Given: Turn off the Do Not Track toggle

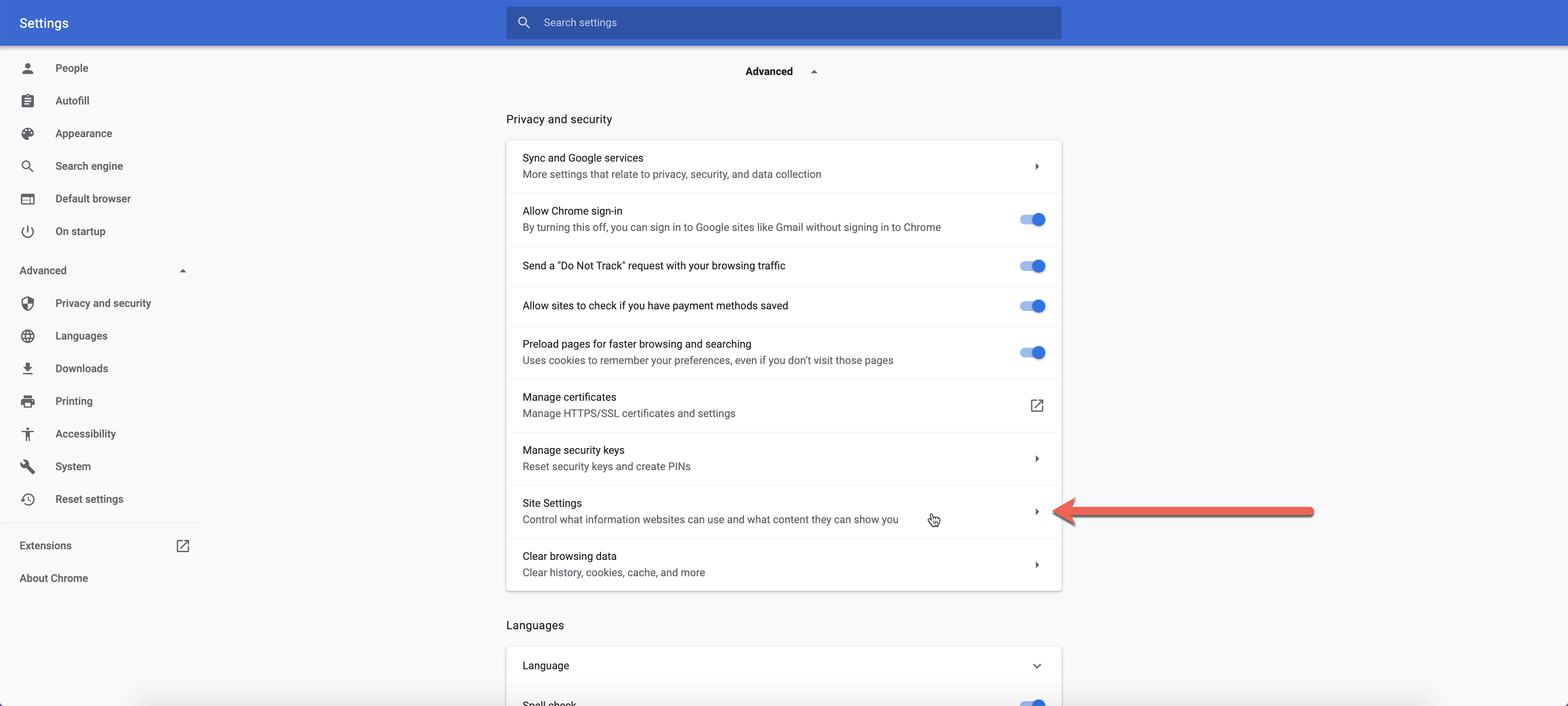Looking at the screenshot, I should click(x=1032, y=266).
